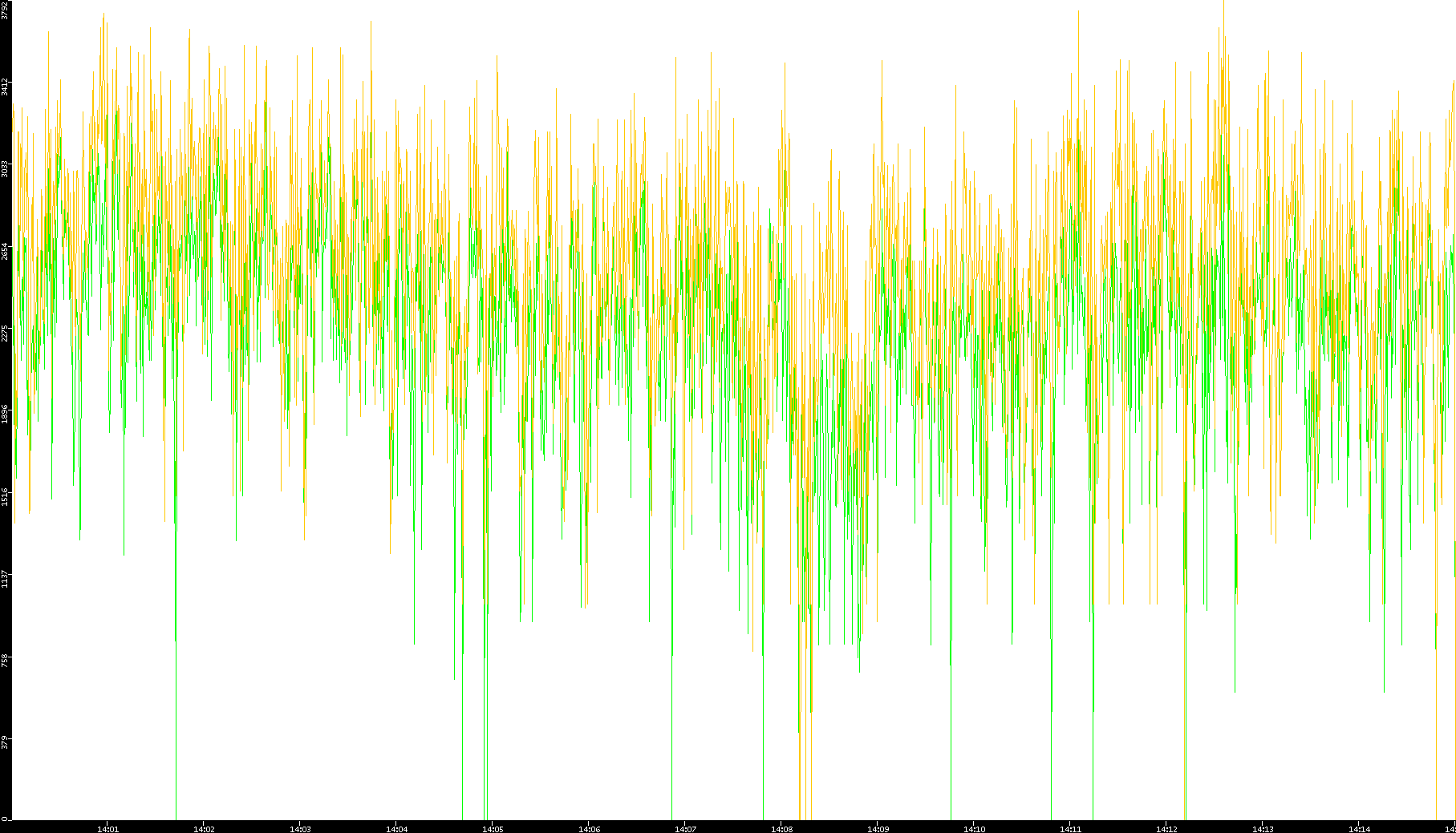This screenshot has width=1456, height=833.
Task: Select the 1896 value axis label
Action: point(6,414)
